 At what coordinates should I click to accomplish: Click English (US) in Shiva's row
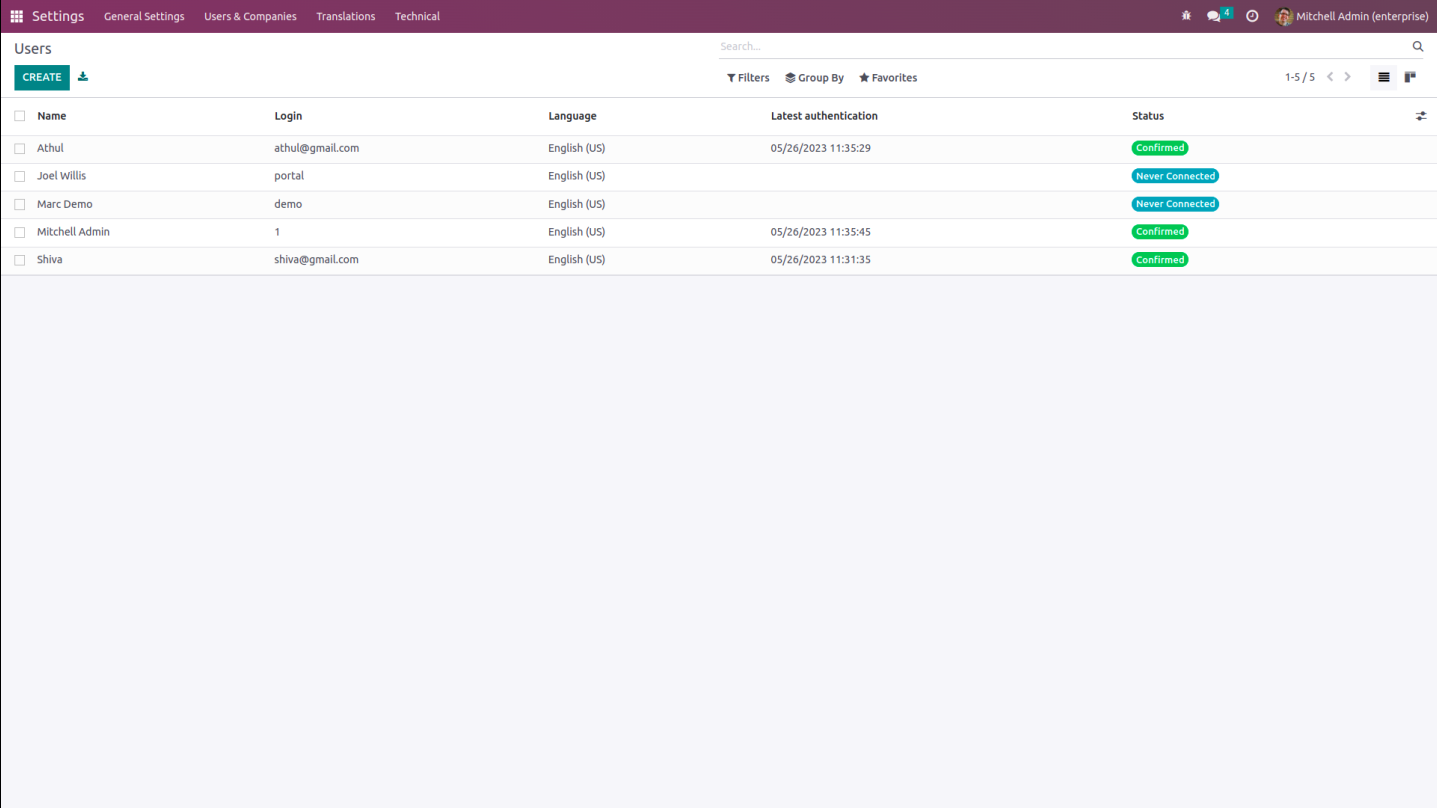[576, 260]
